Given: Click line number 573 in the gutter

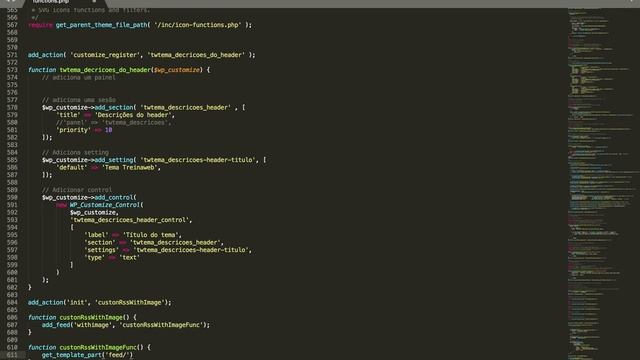Looking at the screenshot, I should pos(12,70).
